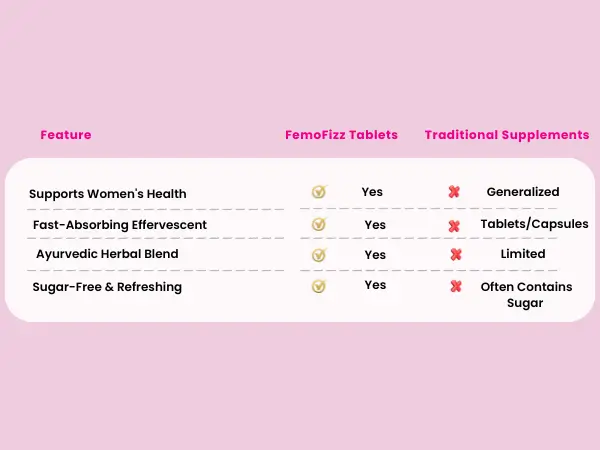This screenshot has height=450, width=600.
Task: Click the red cross next to Generalized
Action: (454, 192)
